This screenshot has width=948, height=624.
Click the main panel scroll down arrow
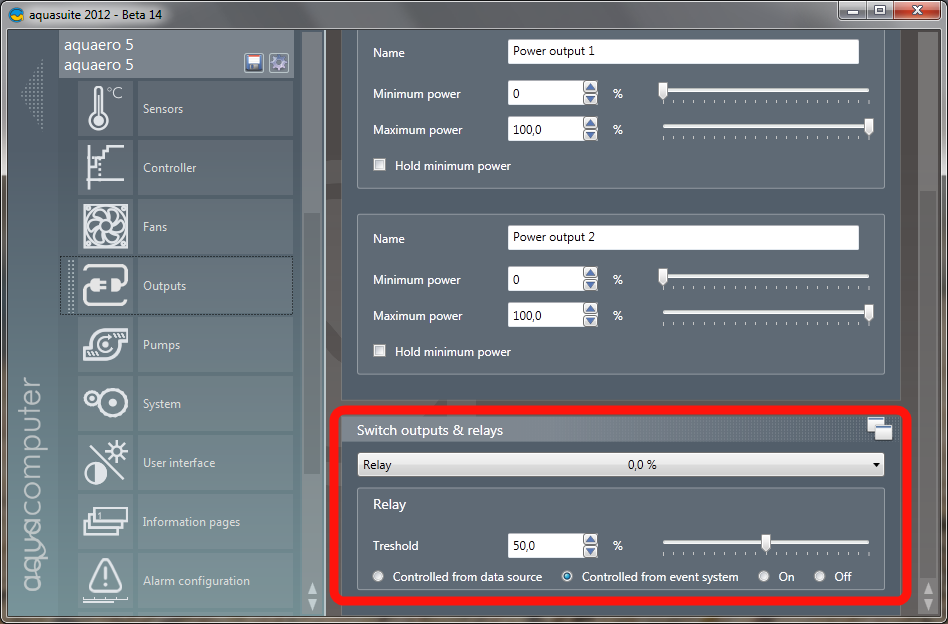coord(929,603)
